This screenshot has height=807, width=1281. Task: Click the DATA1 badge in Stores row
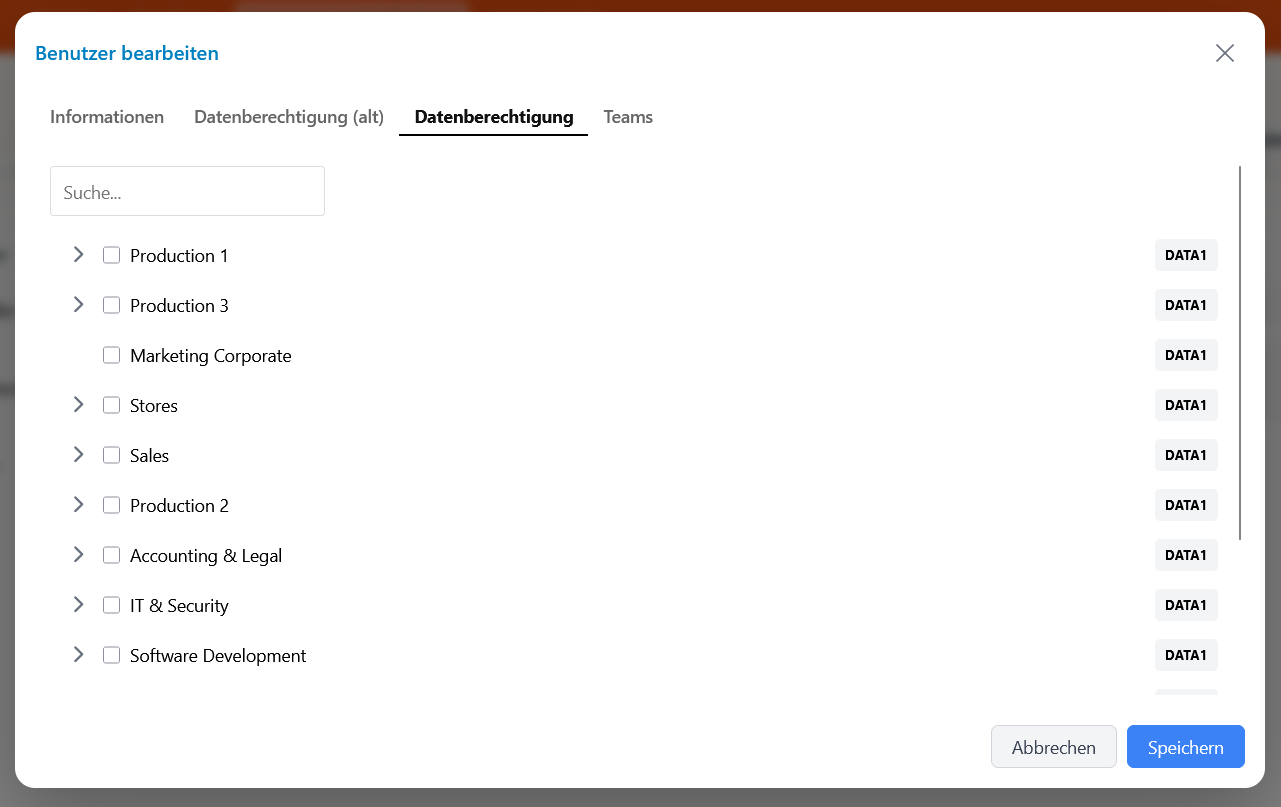[1185, 405]
